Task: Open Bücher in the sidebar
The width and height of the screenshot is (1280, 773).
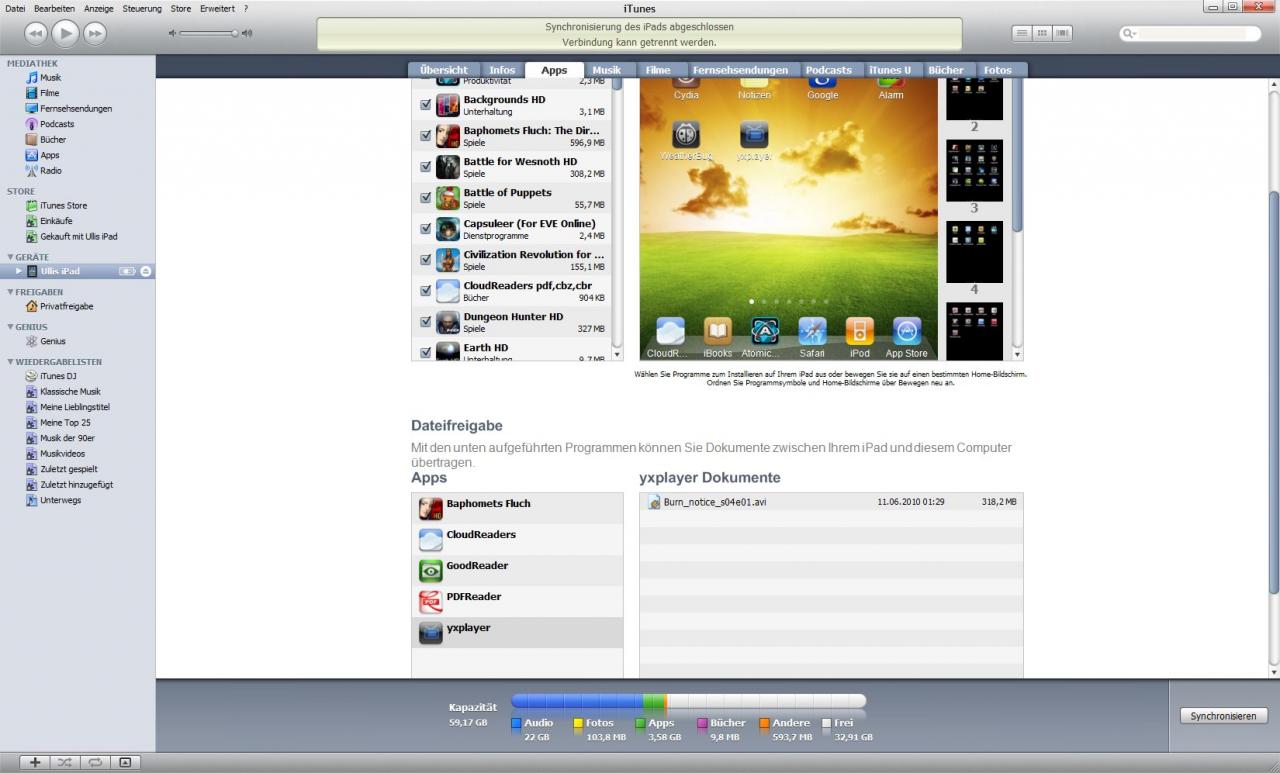Action: 53,139
